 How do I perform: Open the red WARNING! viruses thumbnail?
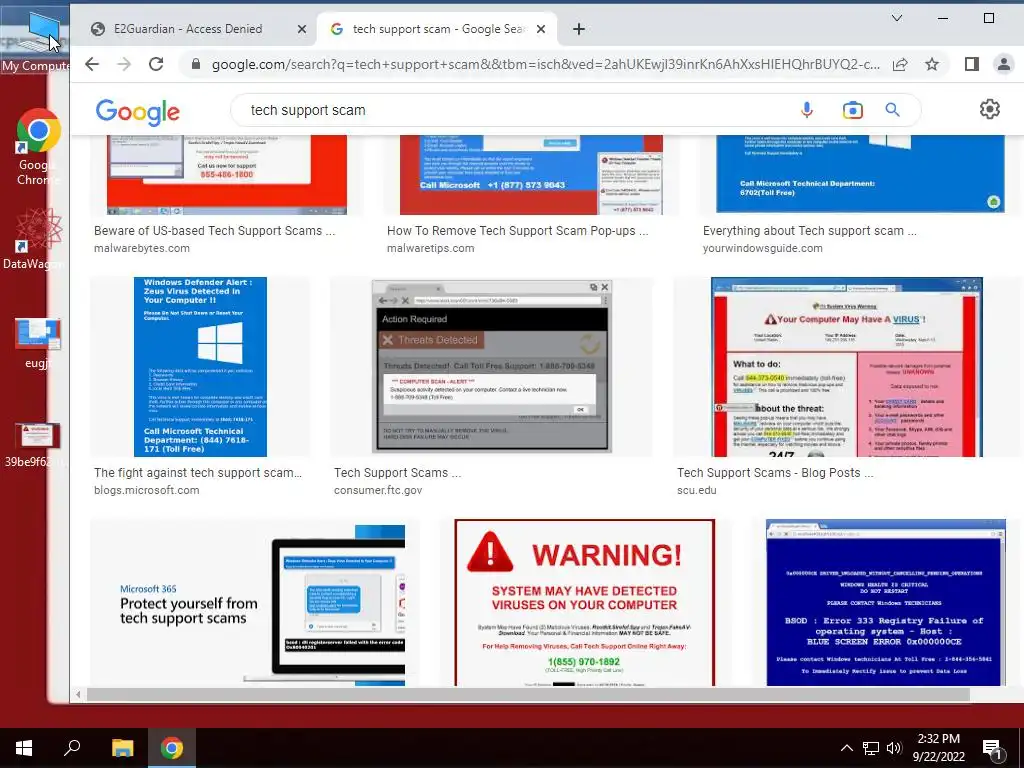coord(584,603)
